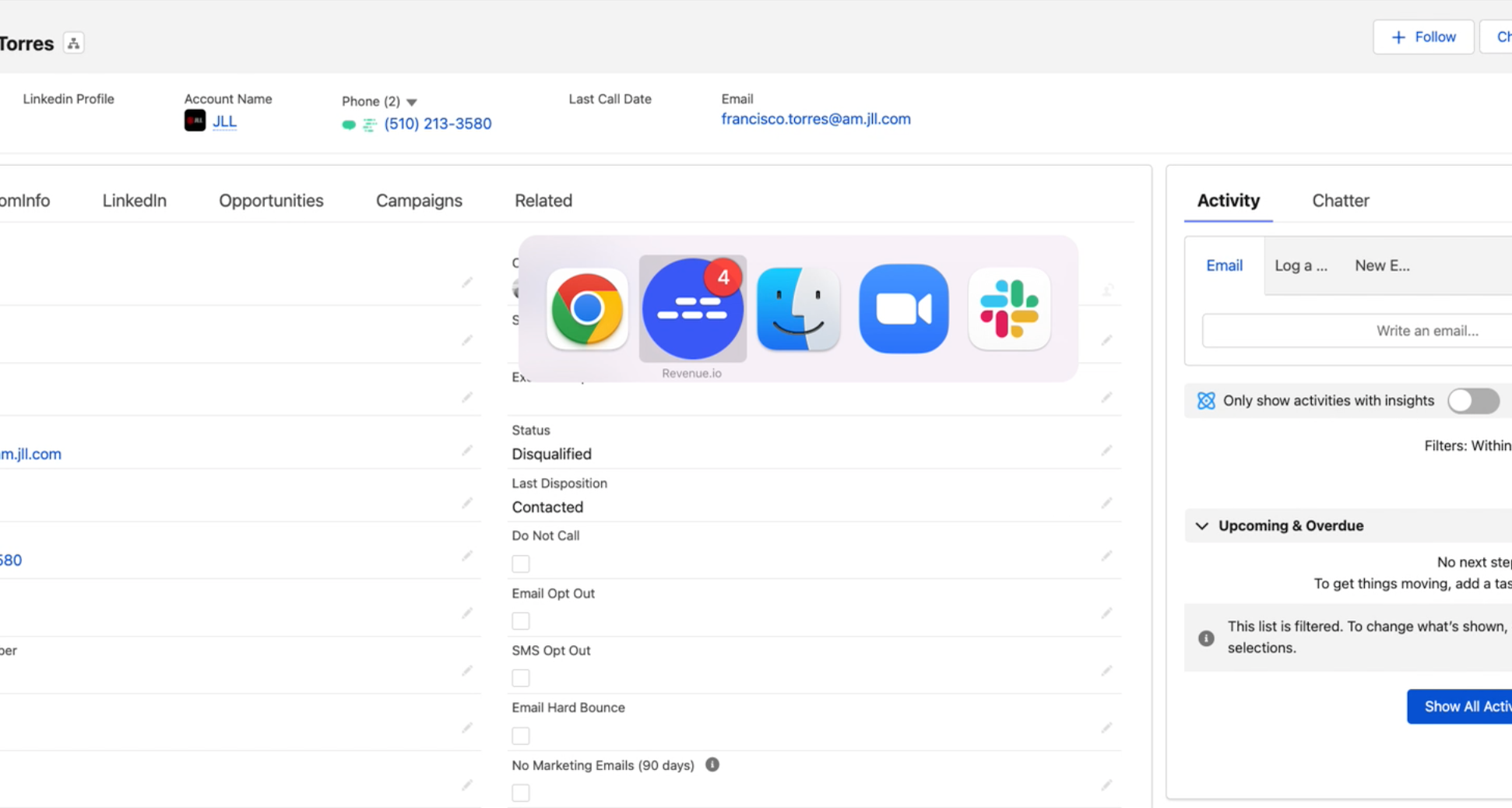Click info icon beside No Marketing Emails
Screen dimensions: 1512x808
[x=712, y=764]
